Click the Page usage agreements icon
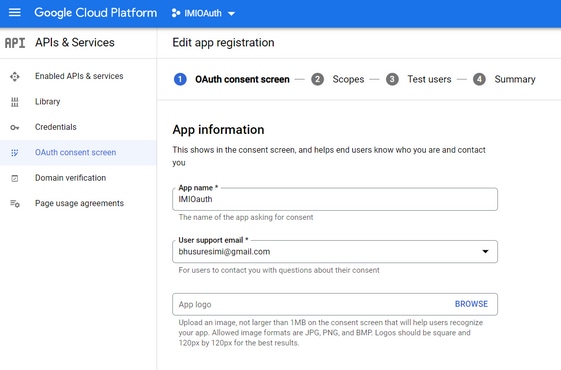This screenshot has height=370, width=561. click(15, 204)
